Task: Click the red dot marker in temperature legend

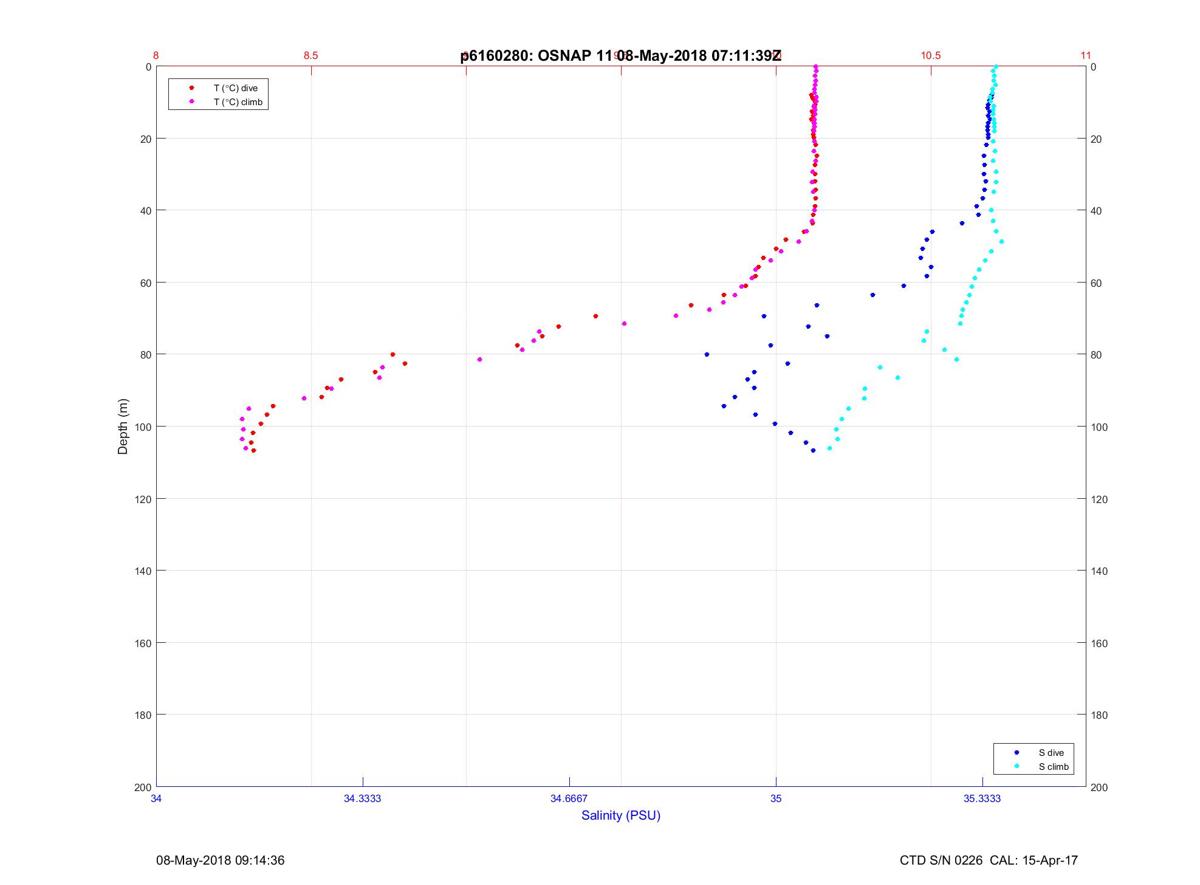Action: (191, 88)
